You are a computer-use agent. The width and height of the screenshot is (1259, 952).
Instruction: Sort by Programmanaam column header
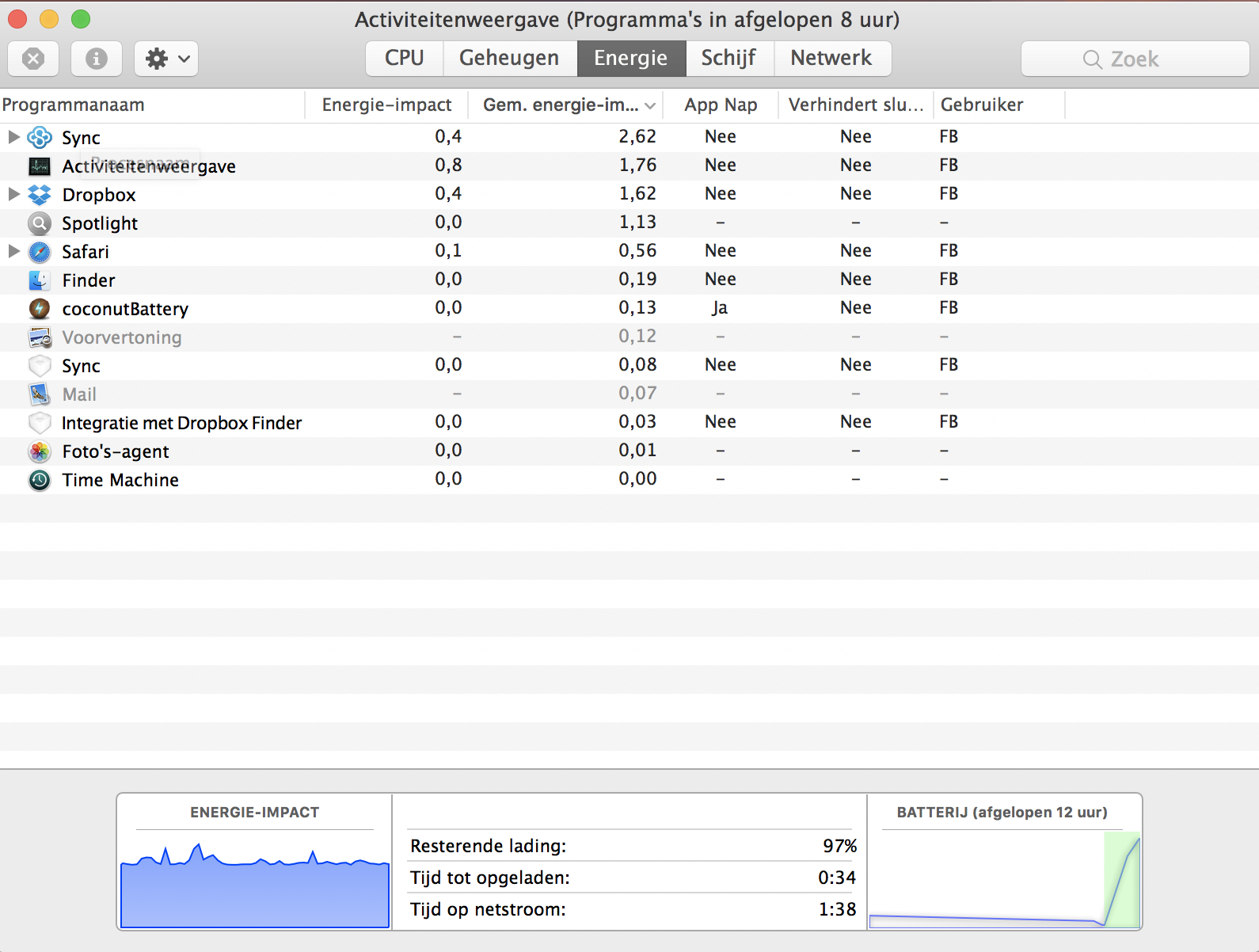(x=153, y=105)
